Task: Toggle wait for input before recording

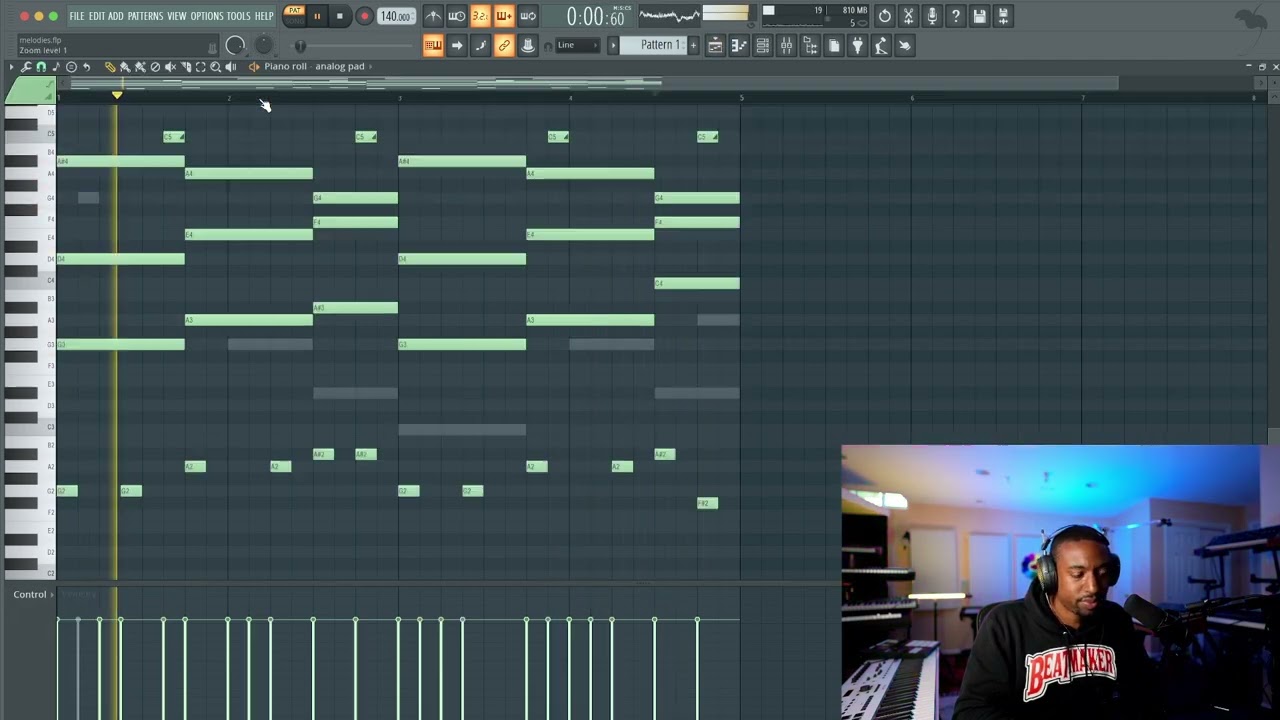Action: pos(456,16)
